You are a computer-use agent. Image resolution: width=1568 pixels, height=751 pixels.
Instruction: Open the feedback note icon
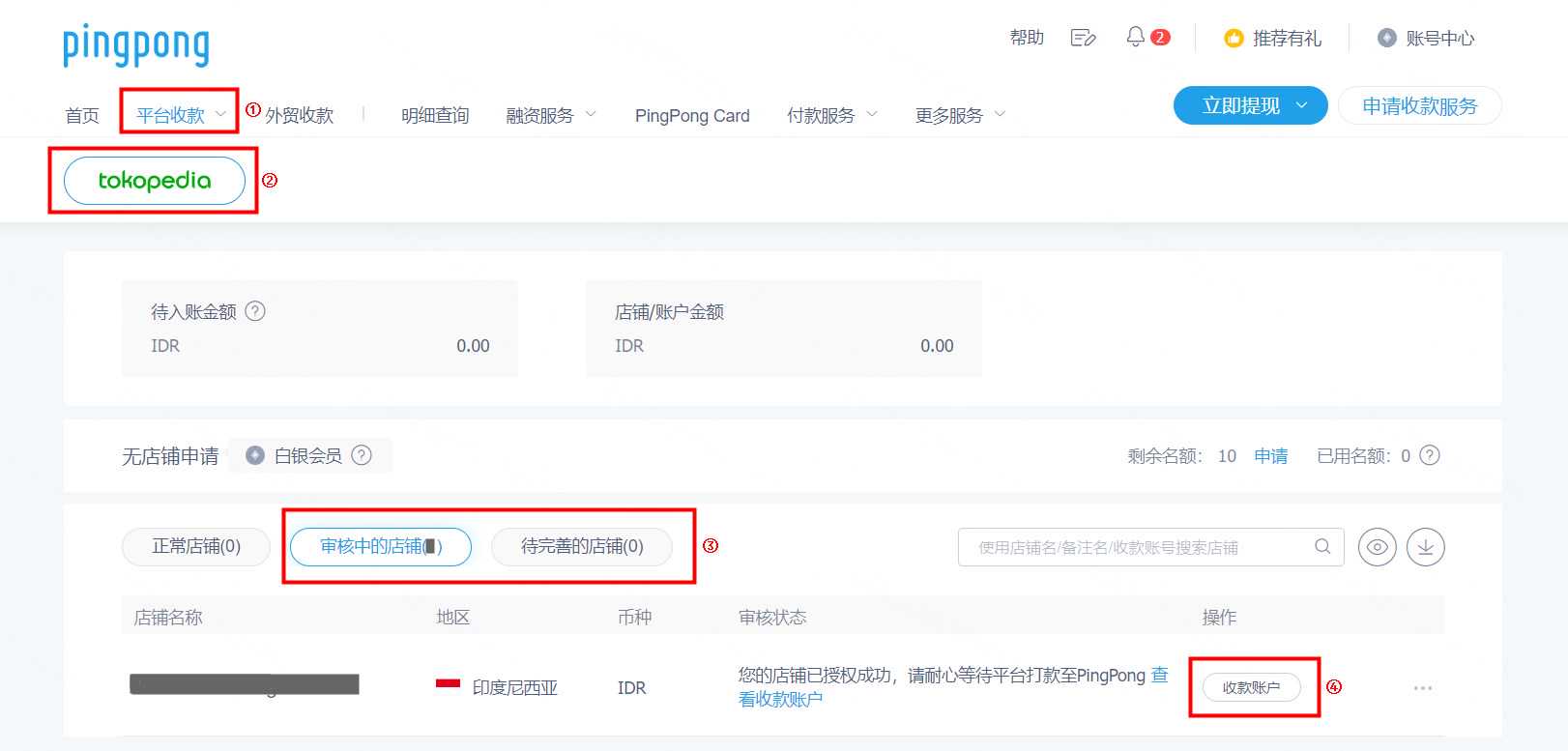pyautogui.click(x=1083, y=38)
